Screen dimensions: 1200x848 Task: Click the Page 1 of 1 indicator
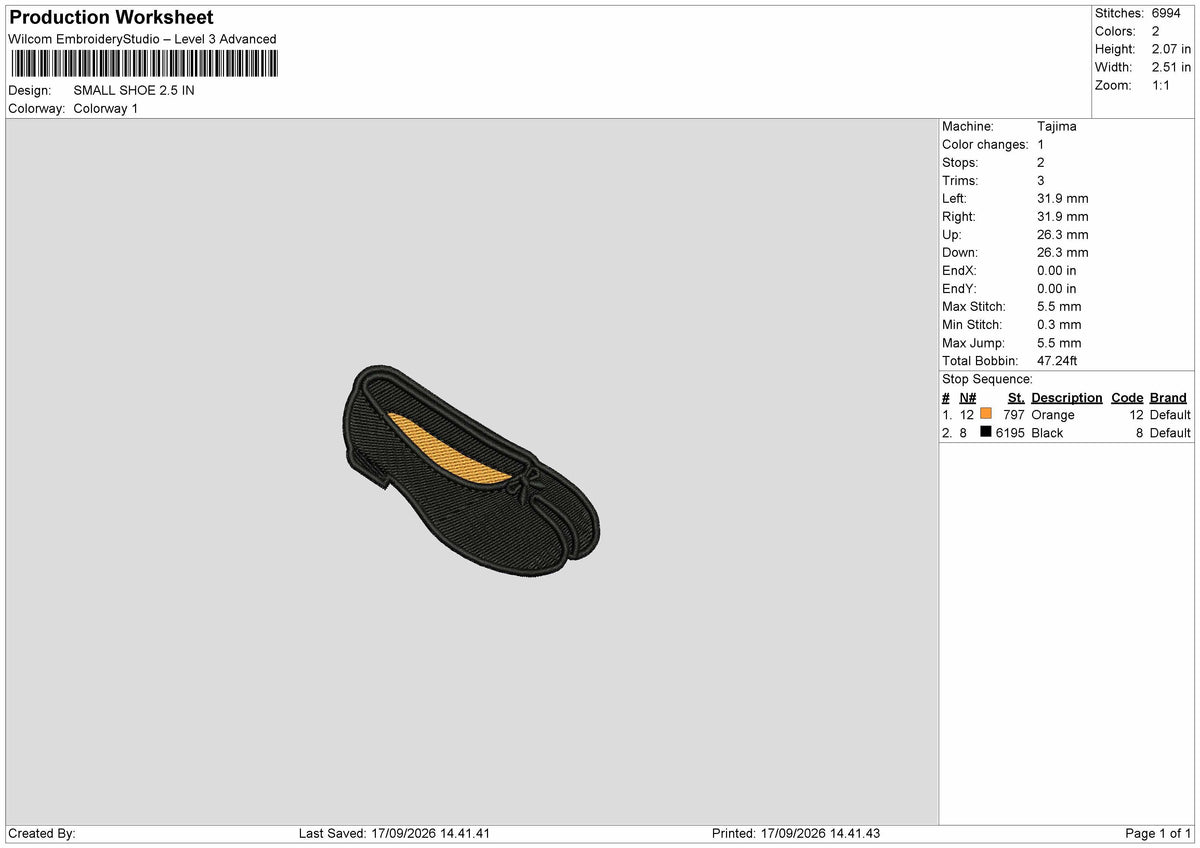1158,834
